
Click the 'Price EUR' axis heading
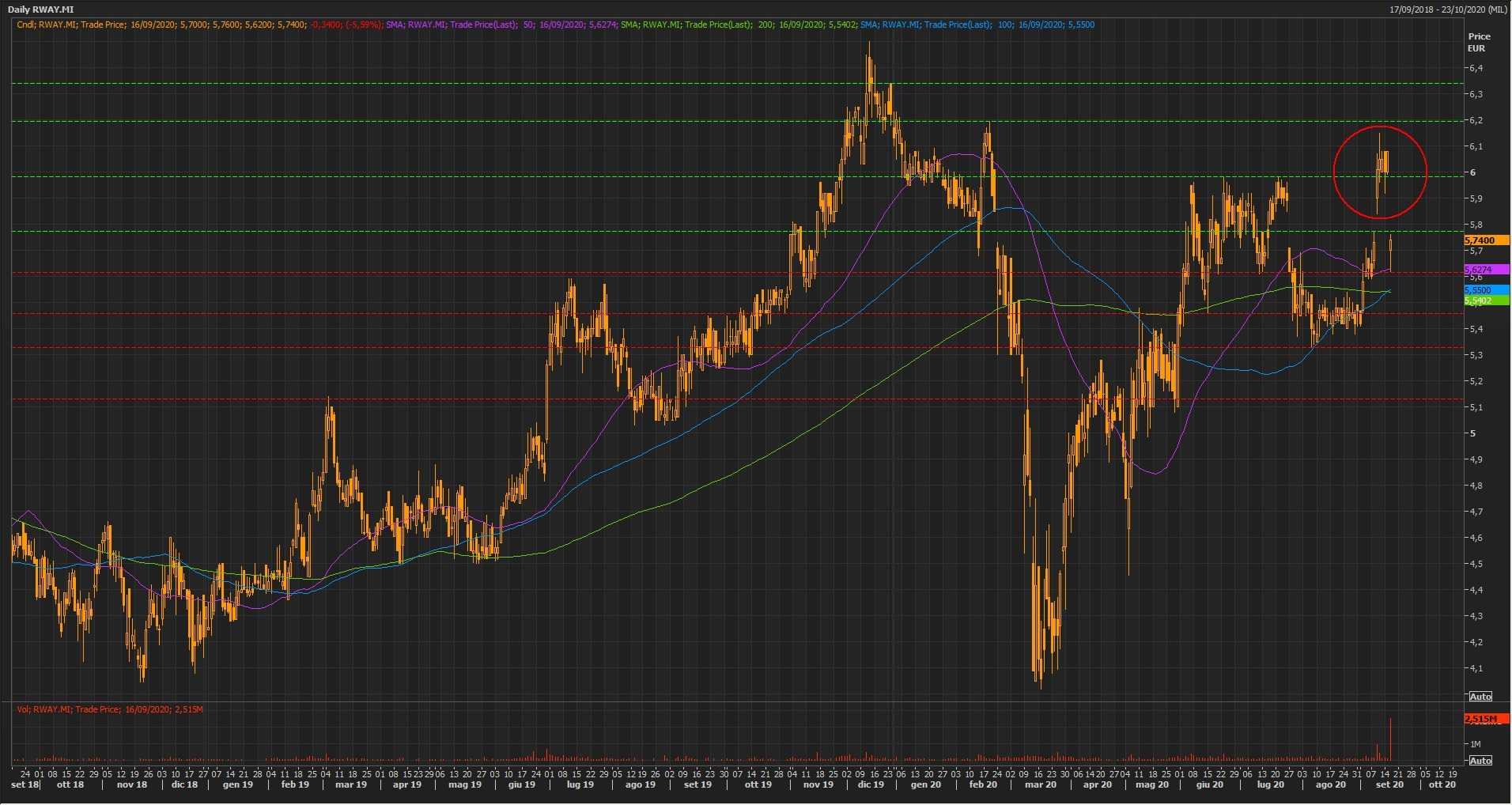[1479, 42]
